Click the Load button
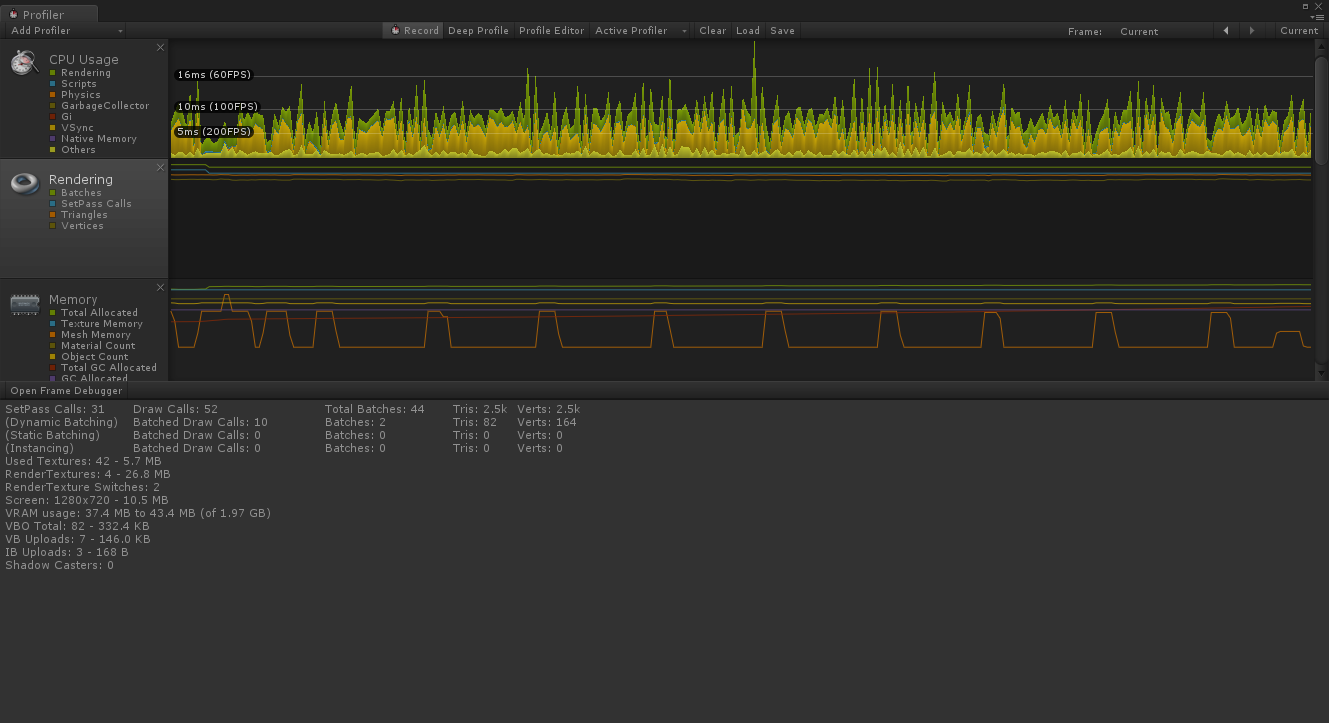This screenshot has height=723, width=1329. (748, 31)
